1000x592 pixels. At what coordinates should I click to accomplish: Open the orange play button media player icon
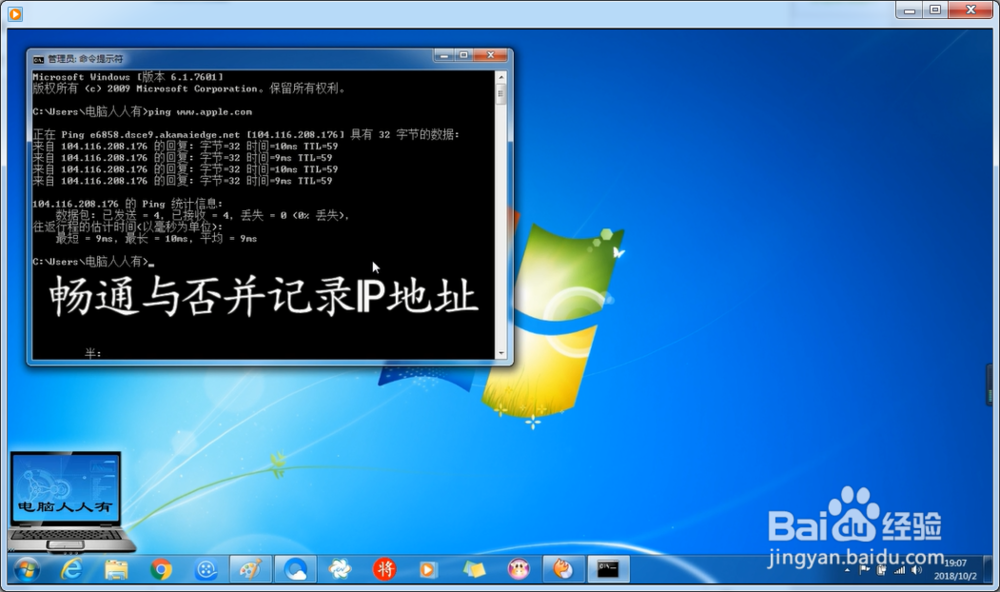(428, 570)
